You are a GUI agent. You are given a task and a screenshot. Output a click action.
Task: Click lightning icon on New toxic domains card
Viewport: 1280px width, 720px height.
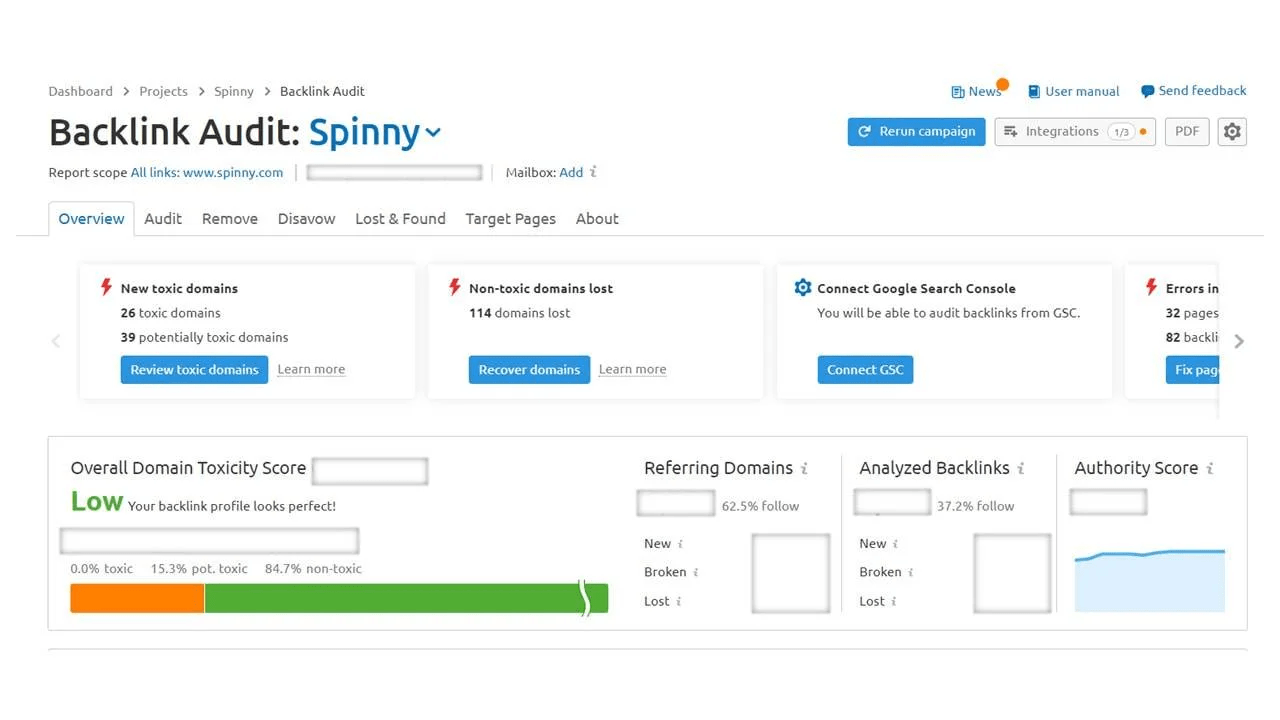[106, 288]
